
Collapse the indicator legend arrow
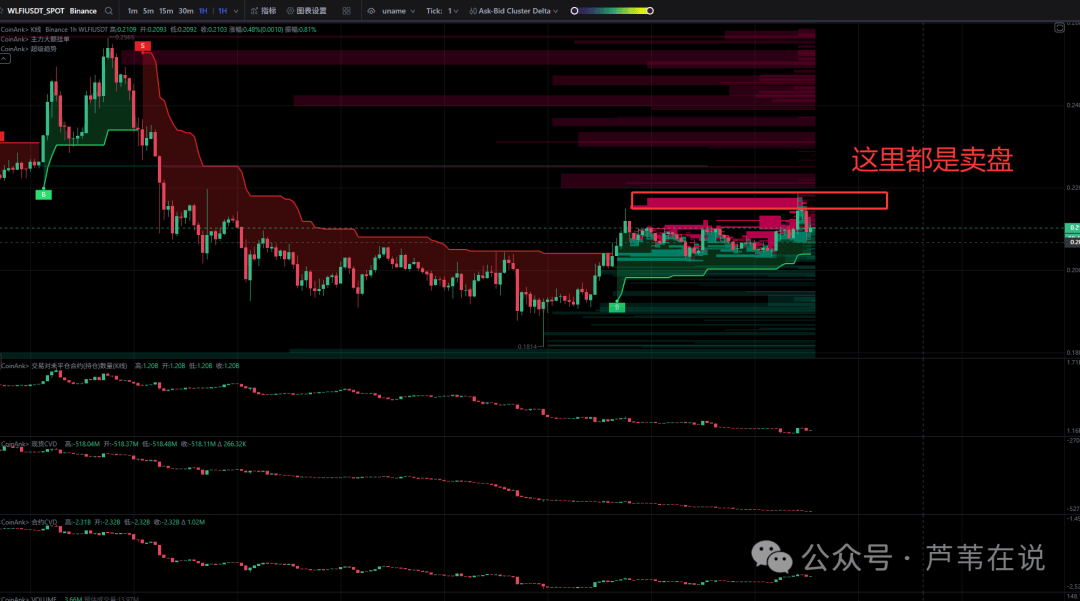click(5, 59)
